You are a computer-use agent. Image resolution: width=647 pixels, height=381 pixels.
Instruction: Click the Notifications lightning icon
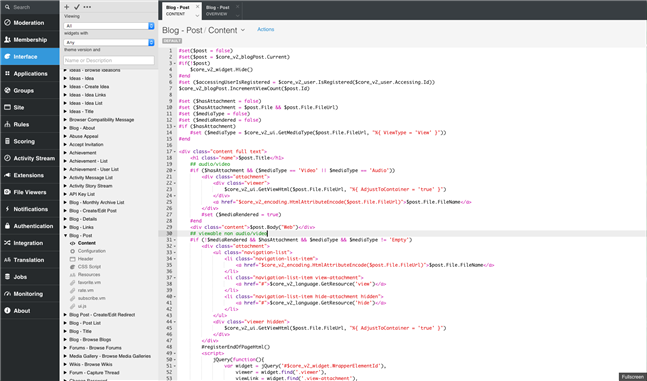(x=7, y=209)
